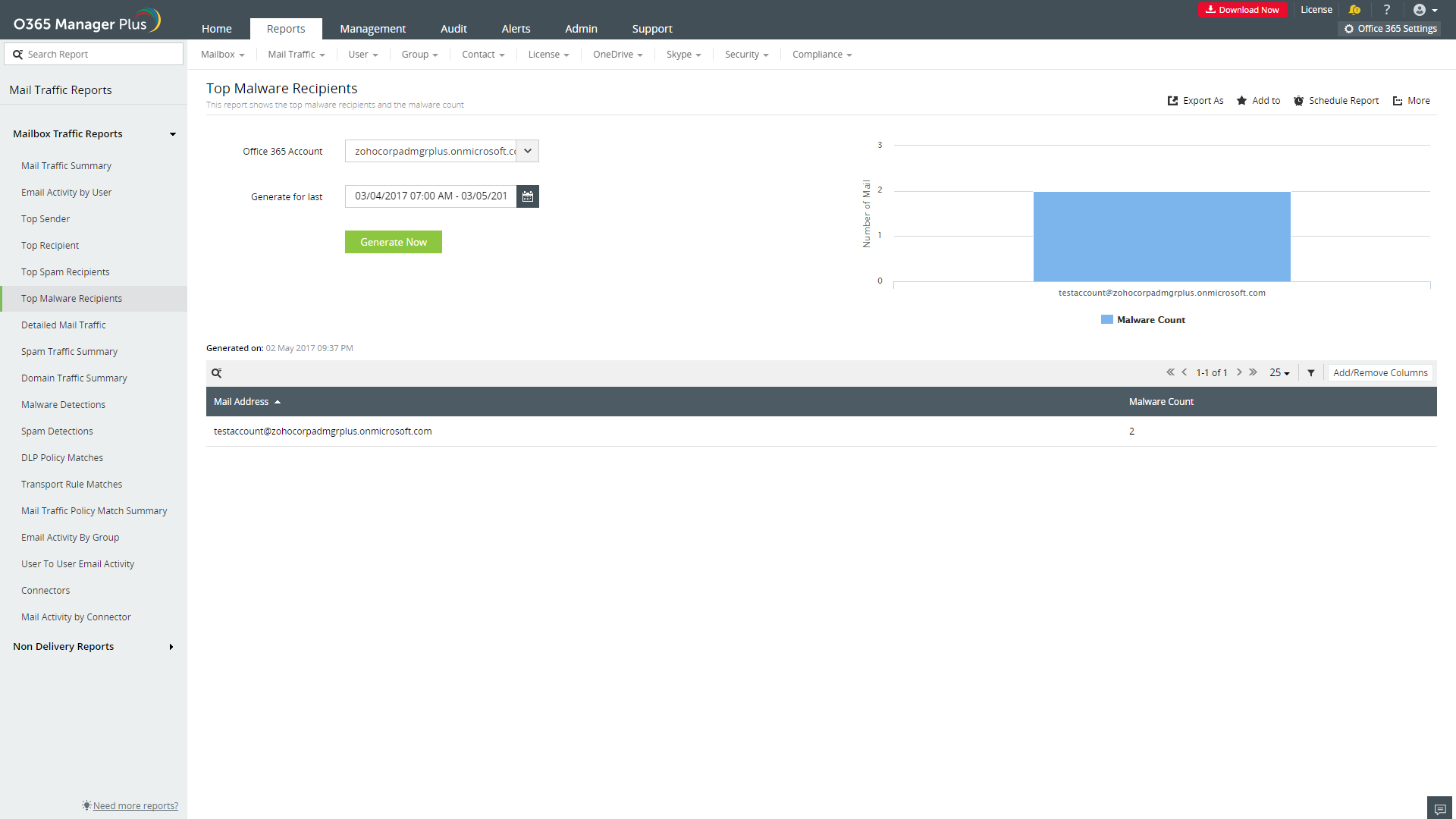Click the Need more reports link
Image resolution: width=1456 pixels, height=819 pixels.
pos(135,805)
